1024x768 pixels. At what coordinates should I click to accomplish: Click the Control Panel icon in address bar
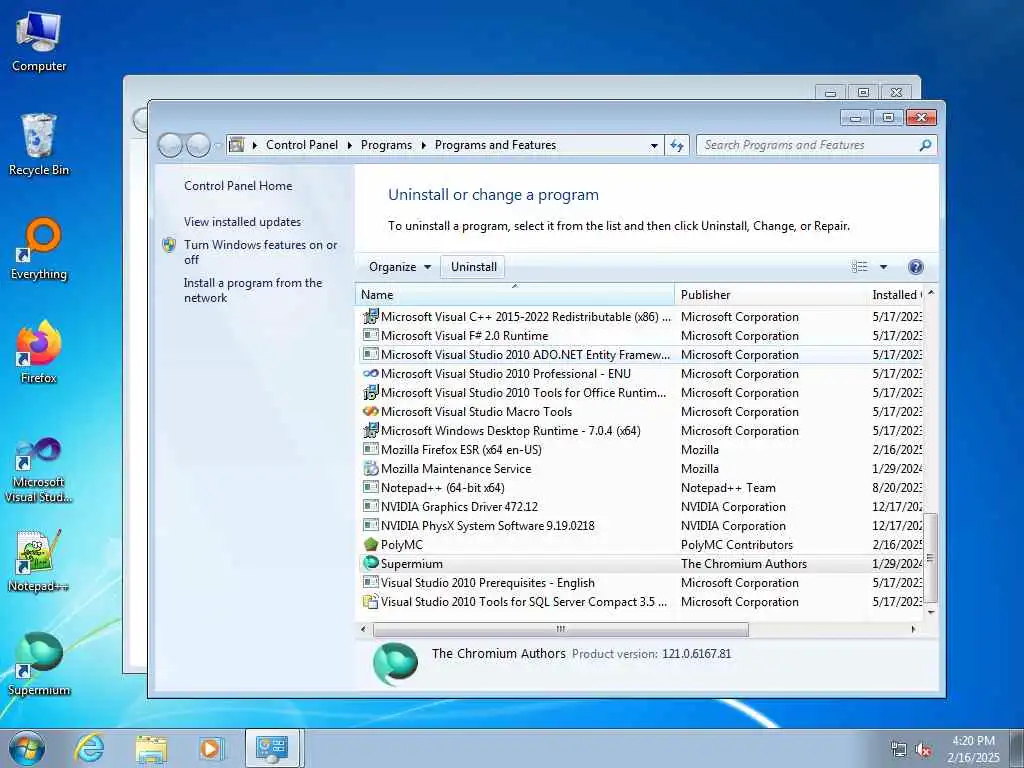(x=236, y=144)
